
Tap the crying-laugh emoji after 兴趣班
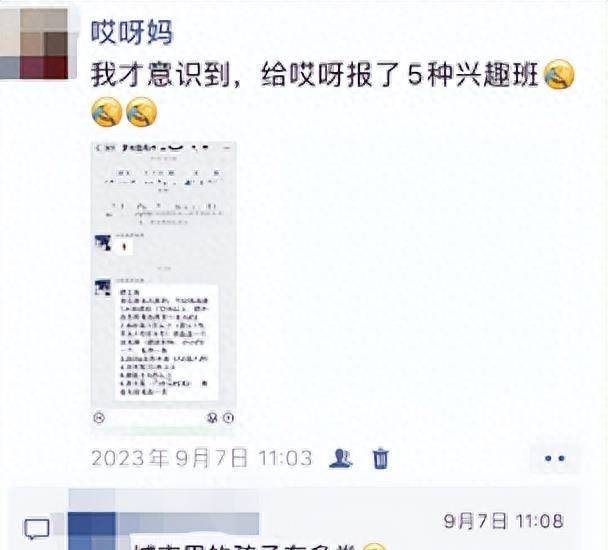pos(559,74)
